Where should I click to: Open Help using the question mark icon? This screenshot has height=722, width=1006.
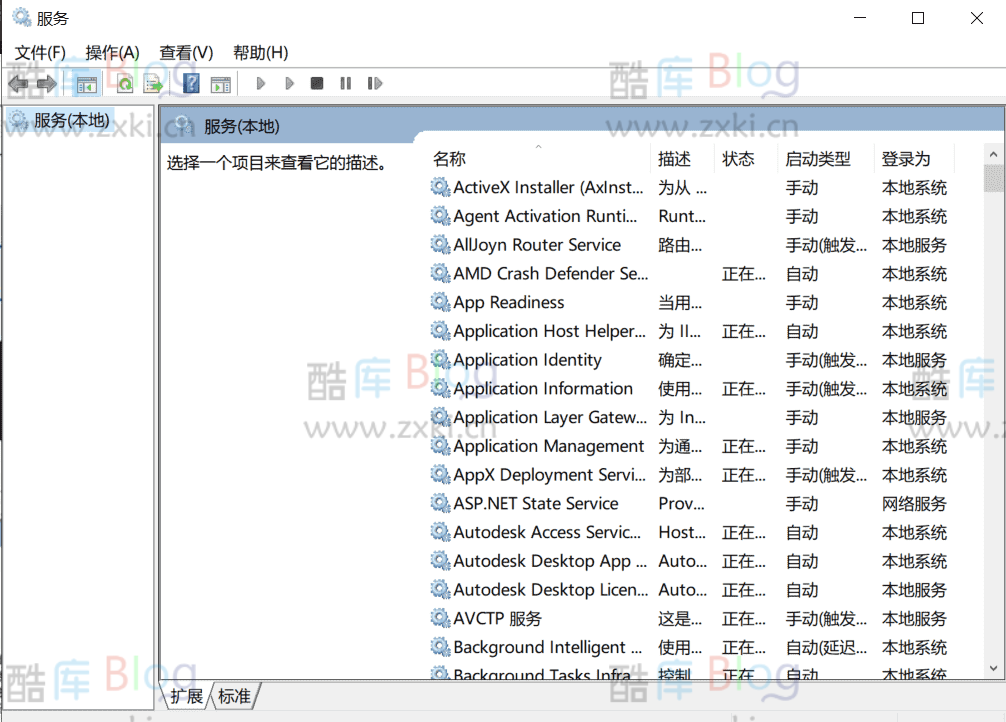point(190,83)
